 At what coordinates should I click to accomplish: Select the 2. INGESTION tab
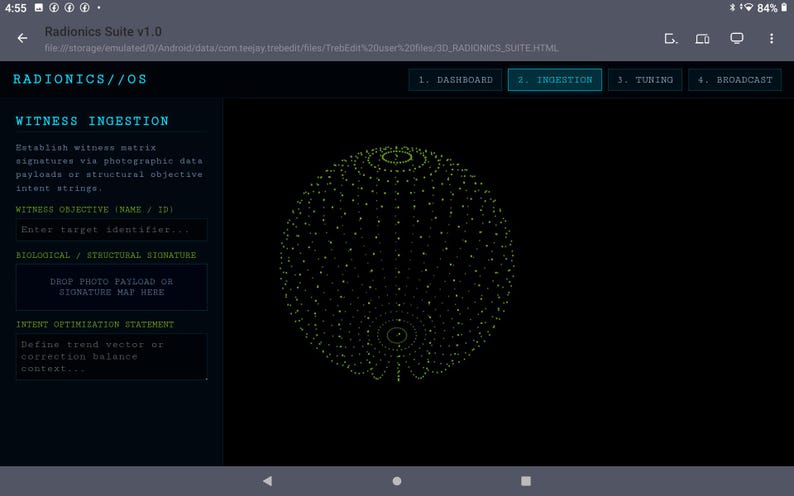555,80
